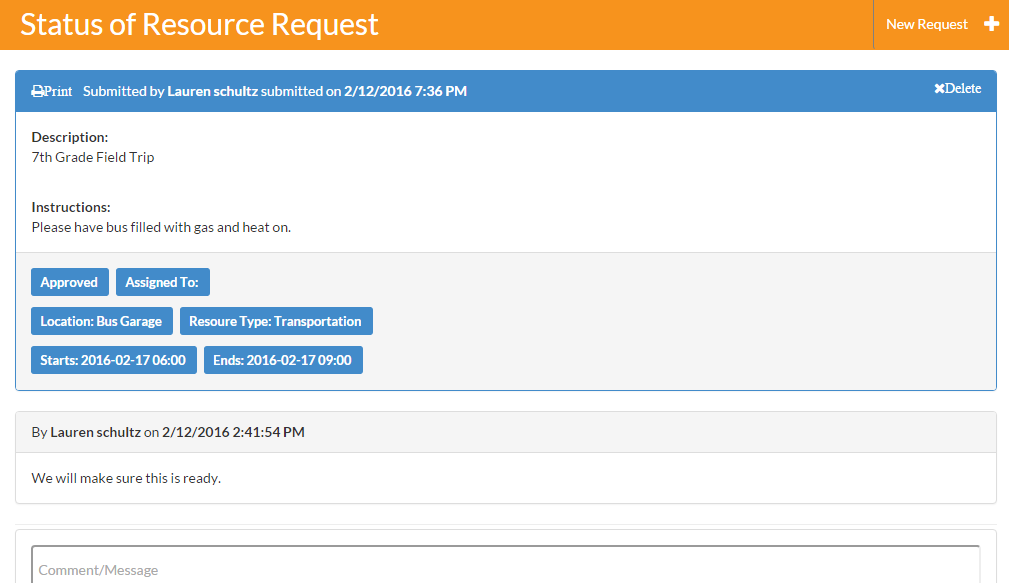Click the 2/12/2016 7:36 PM submission date
Image resolution: width=1009 pixels, height=583 pixels.
[x=405, y=91]
